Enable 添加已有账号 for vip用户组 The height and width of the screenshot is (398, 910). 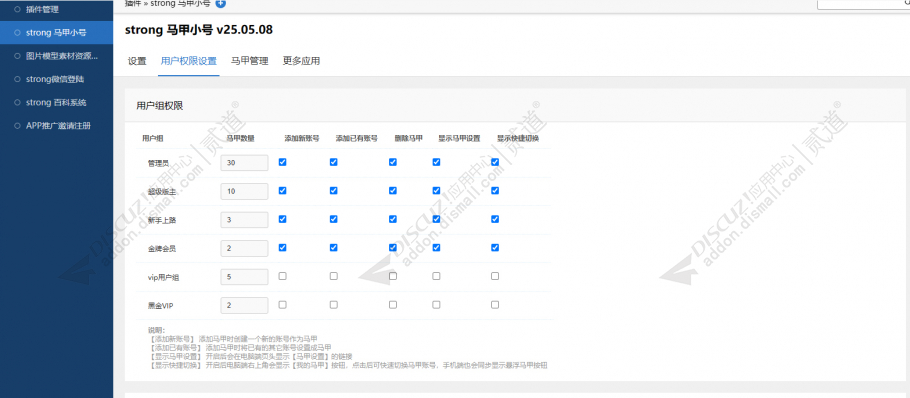click(334, 276)
